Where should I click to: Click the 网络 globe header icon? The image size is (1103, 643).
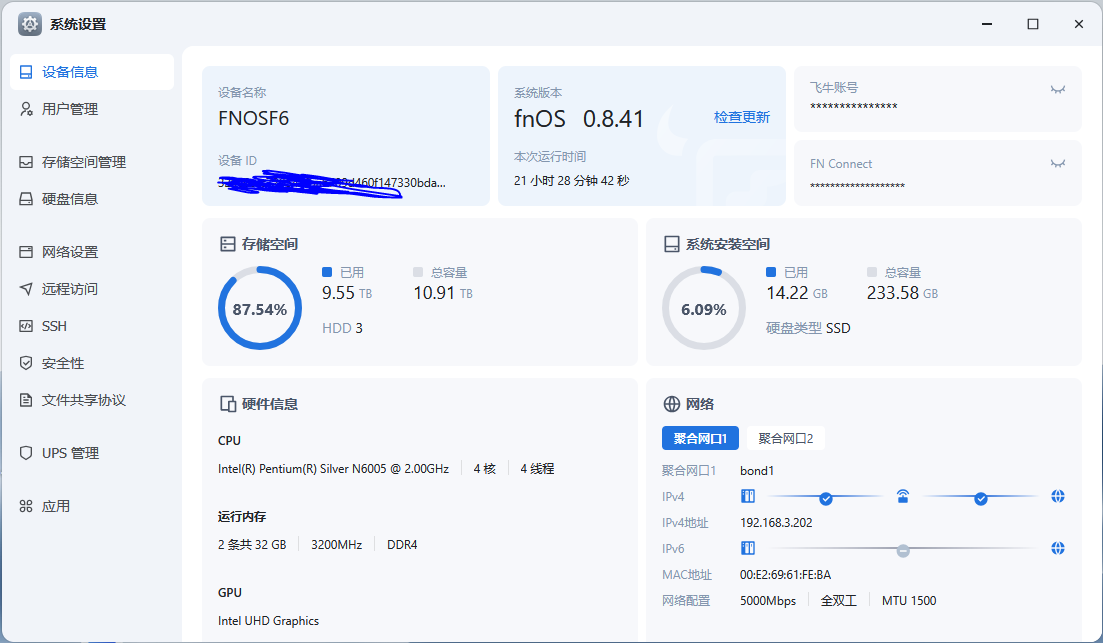click(672, 404)
